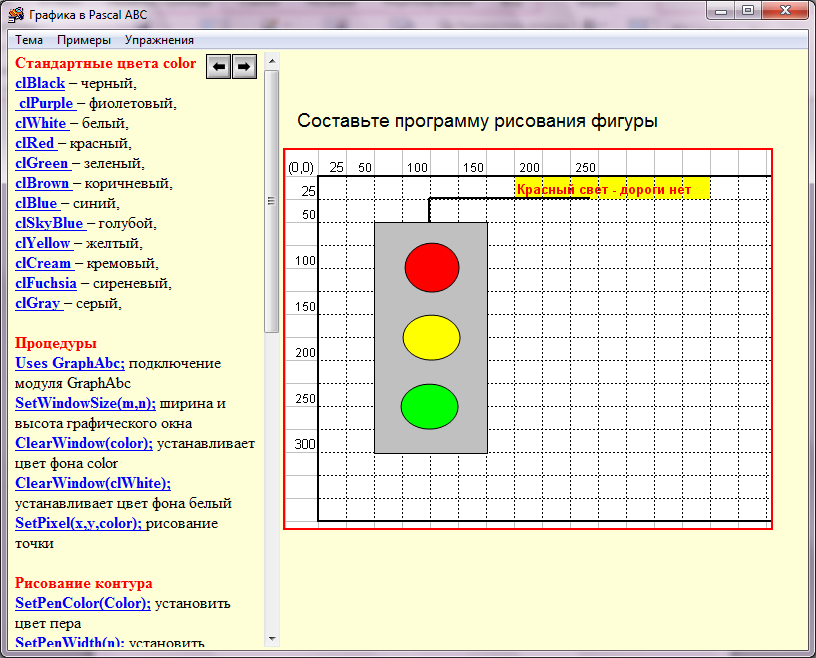Select the clPurple color link
Viewport: 816px width, 658px height.
pos(45,104)
